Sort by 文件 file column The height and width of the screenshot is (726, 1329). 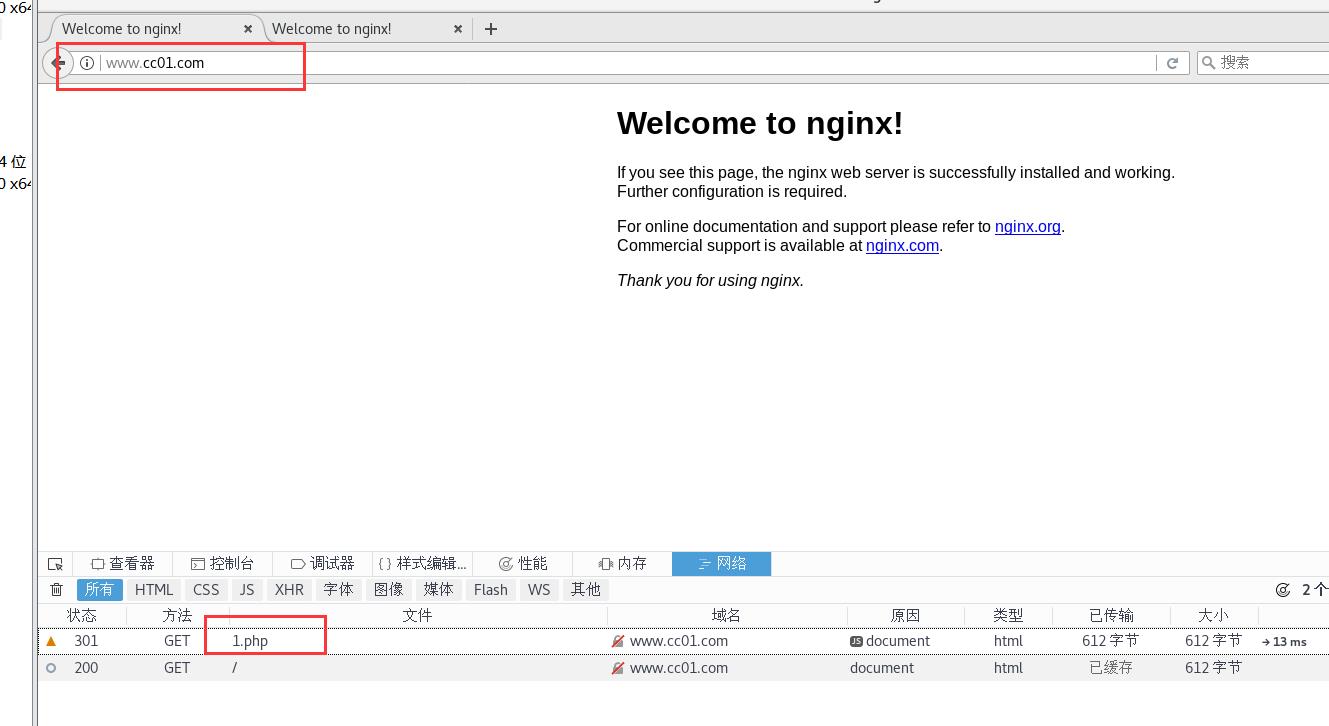[417, 616]
